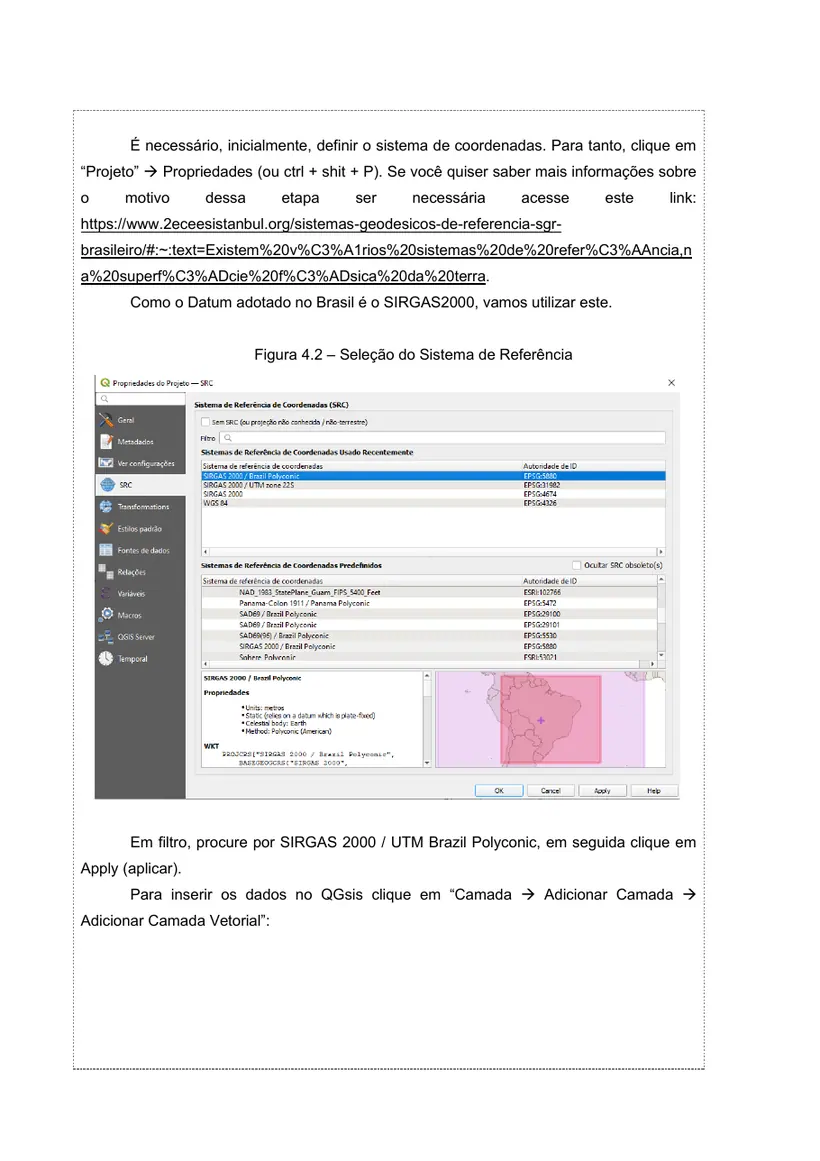Viewport: 820px width, 1161px height.
Task: Click the predefined list vertical scrollbar
Action: [661, 617]
